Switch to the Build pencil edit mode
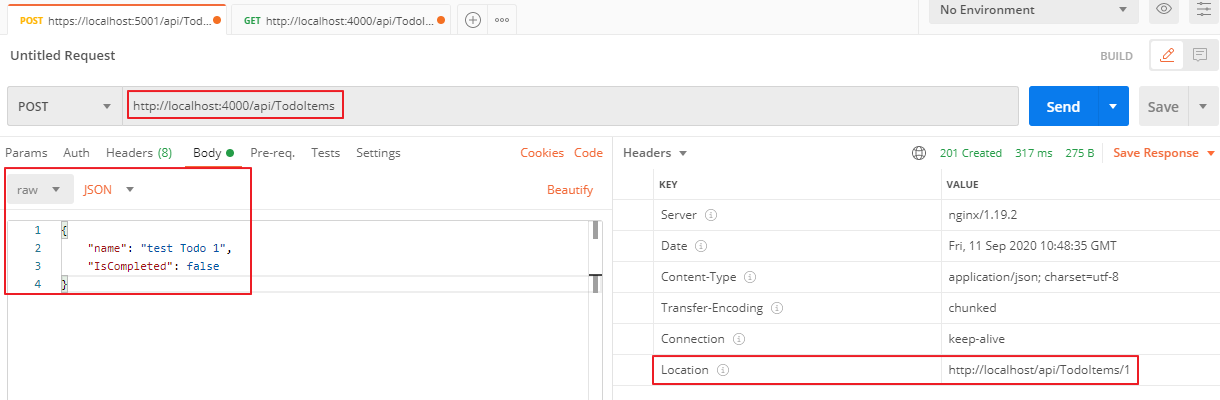Viewport: 1220px width, 400px height. (1166, 56)
